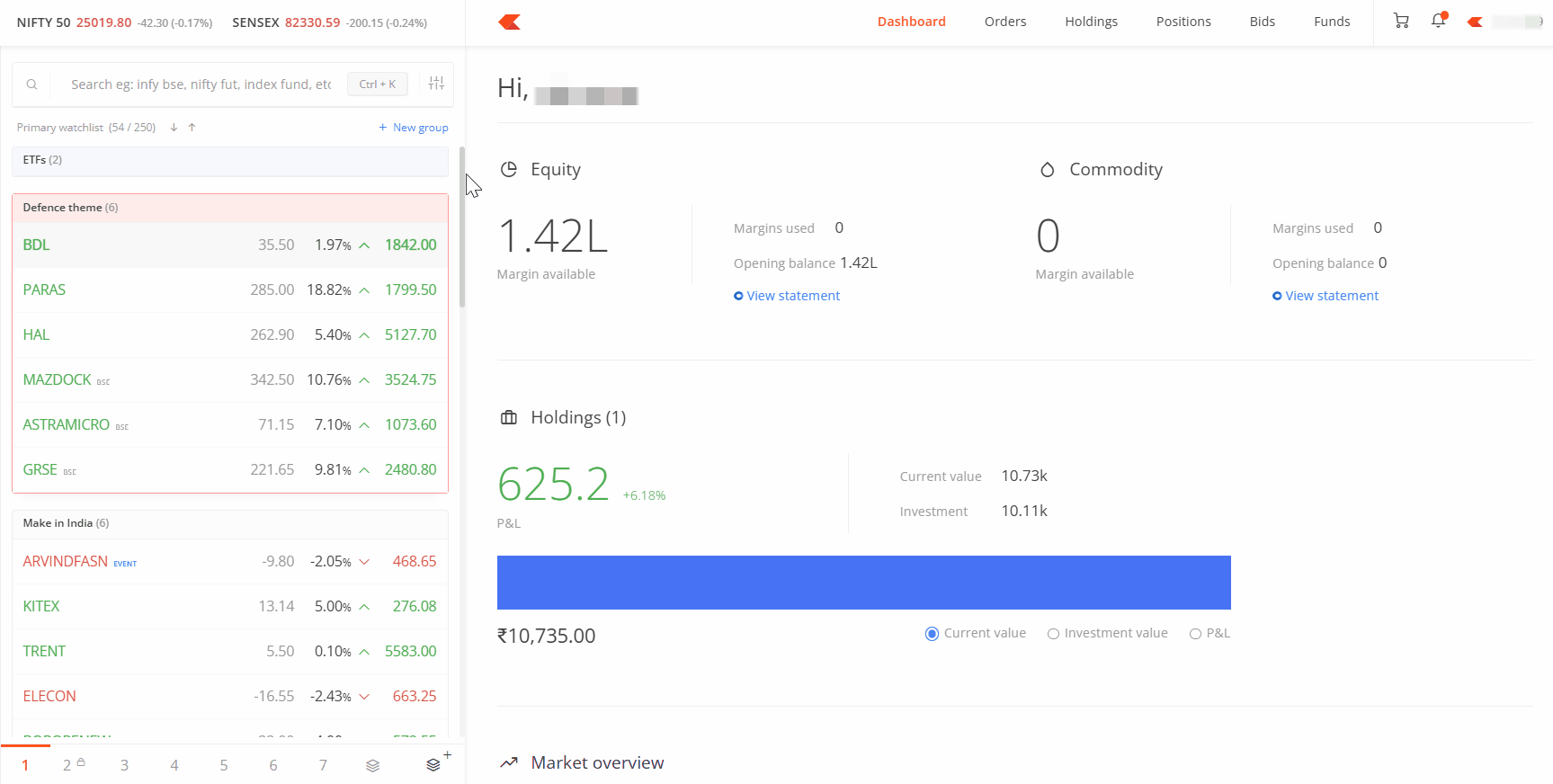Sort watchlist with up arrow icon
Screen dimensions: 1553x784
(192, 128)
